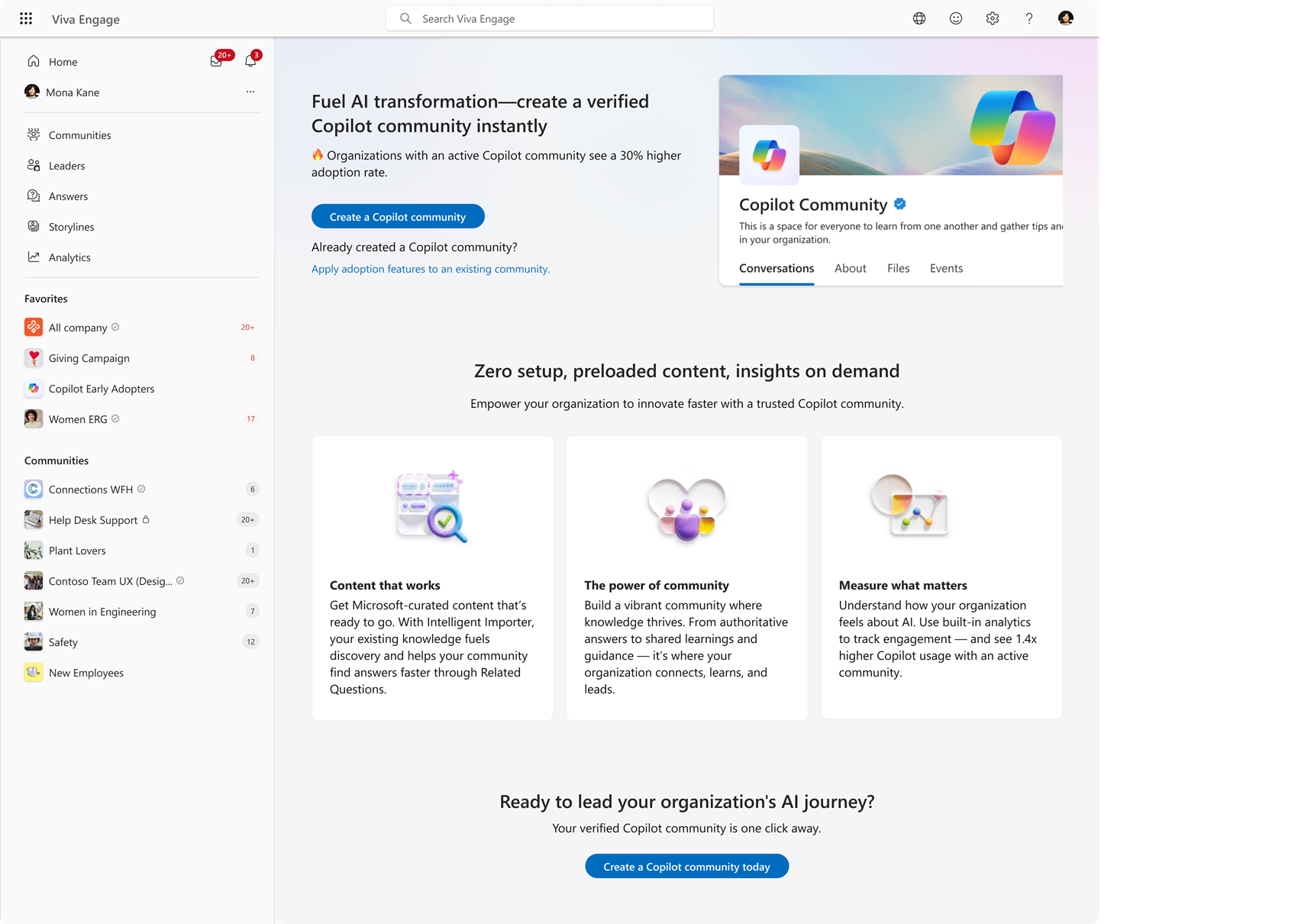Go to the Answers section

click(x=68, y=195)
